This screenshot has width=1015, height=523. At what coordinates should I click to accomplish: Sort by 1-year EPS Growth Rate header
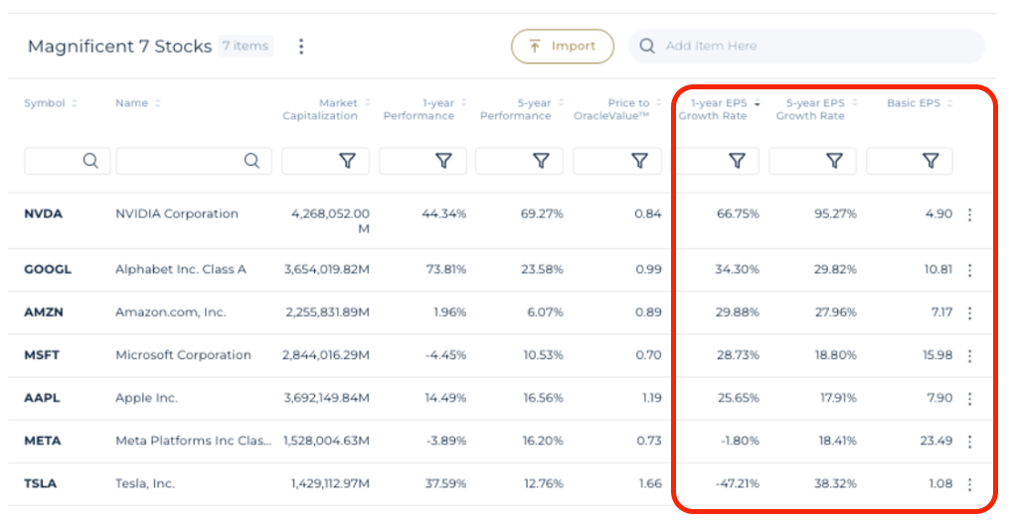tap(713, 109)
